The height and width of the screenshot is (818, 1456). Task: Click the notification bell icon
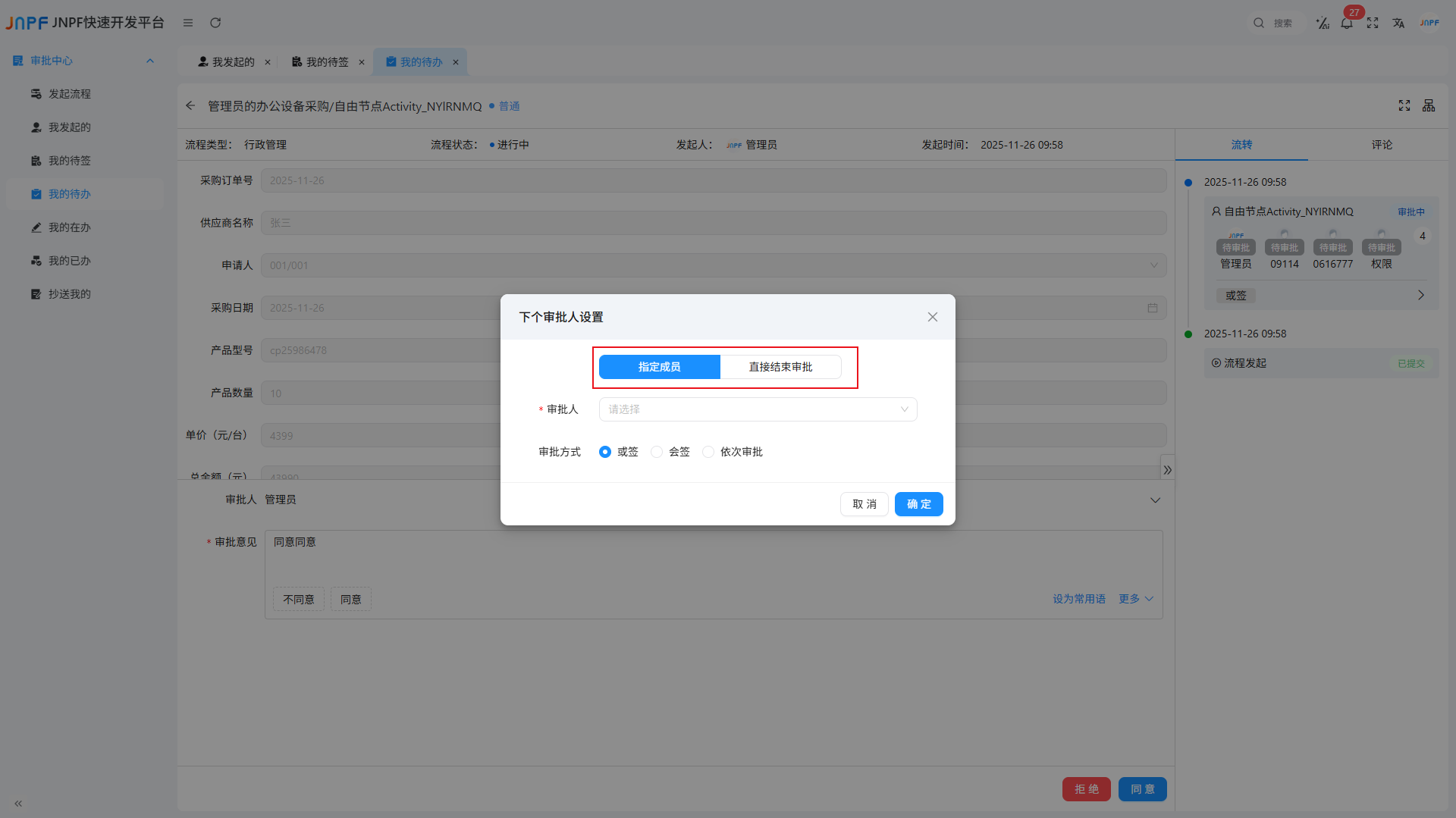point(1347,24)
